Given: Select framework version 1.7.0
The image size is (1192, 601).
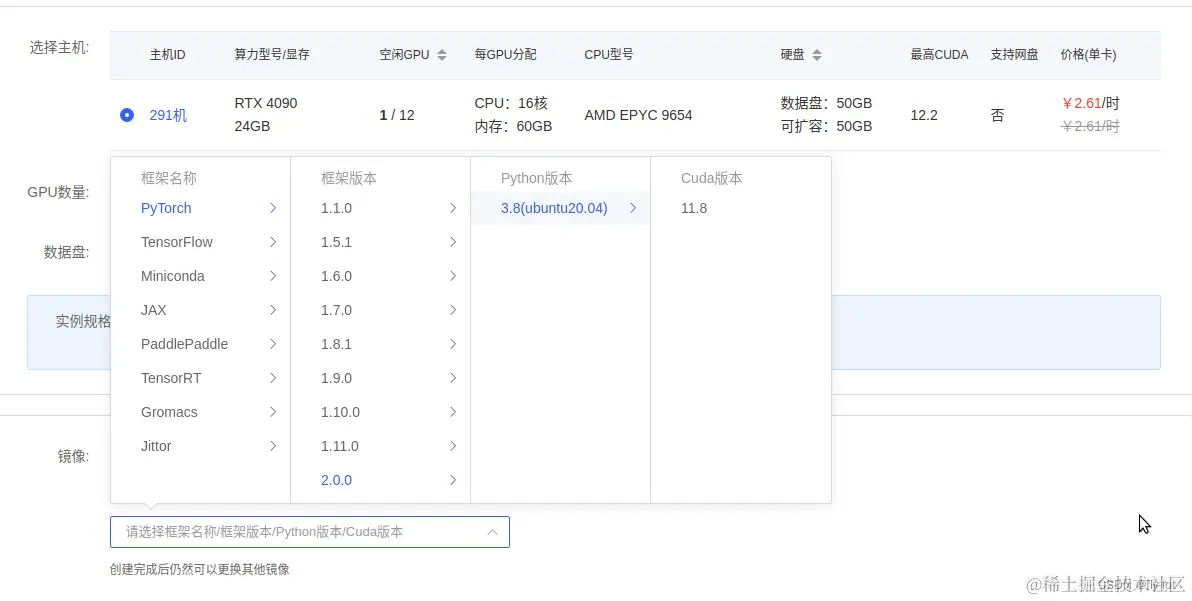Looking at the screenshot, I should pos(336,310).
